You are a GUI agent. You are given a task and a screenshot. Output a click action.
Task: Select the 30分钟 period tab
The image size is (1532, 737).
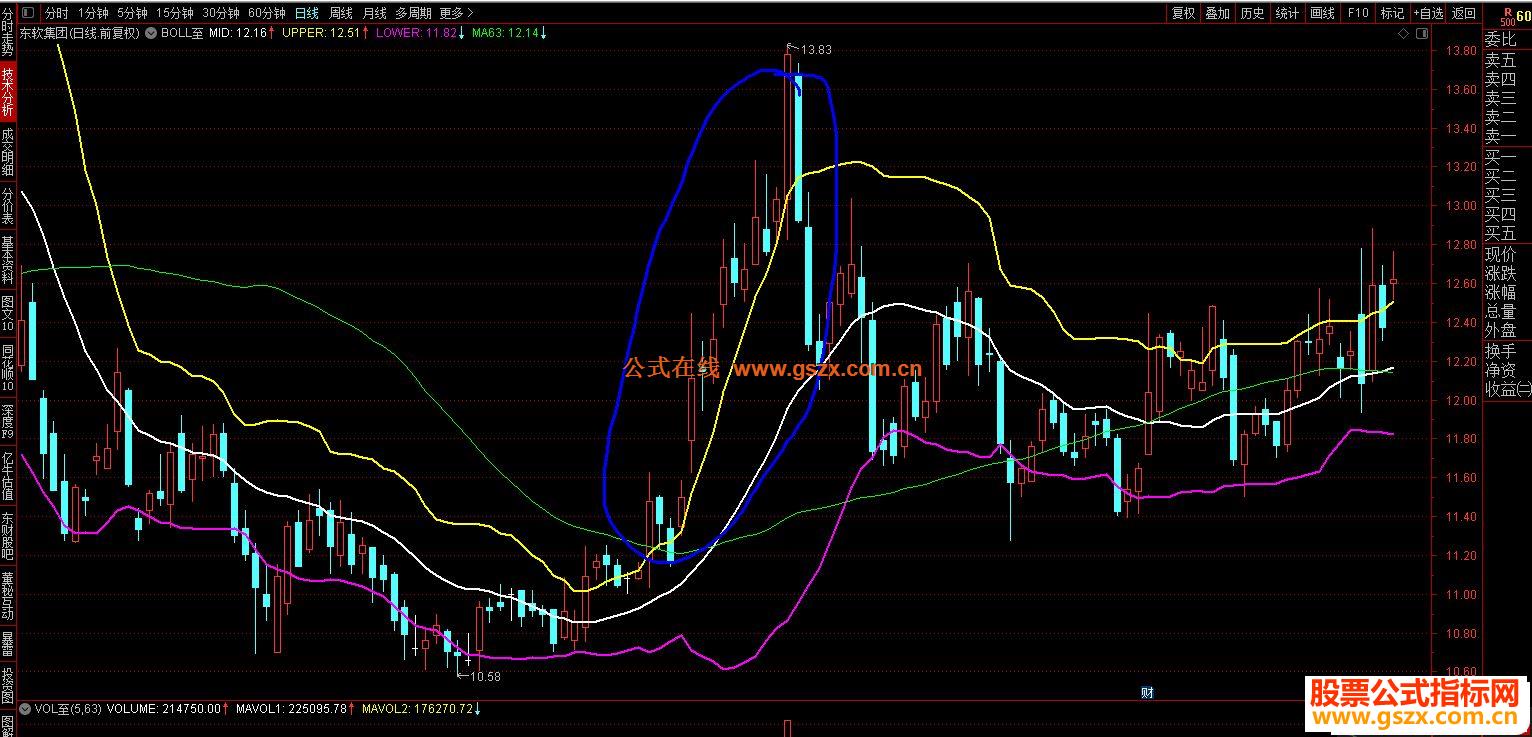pos(221,13)
